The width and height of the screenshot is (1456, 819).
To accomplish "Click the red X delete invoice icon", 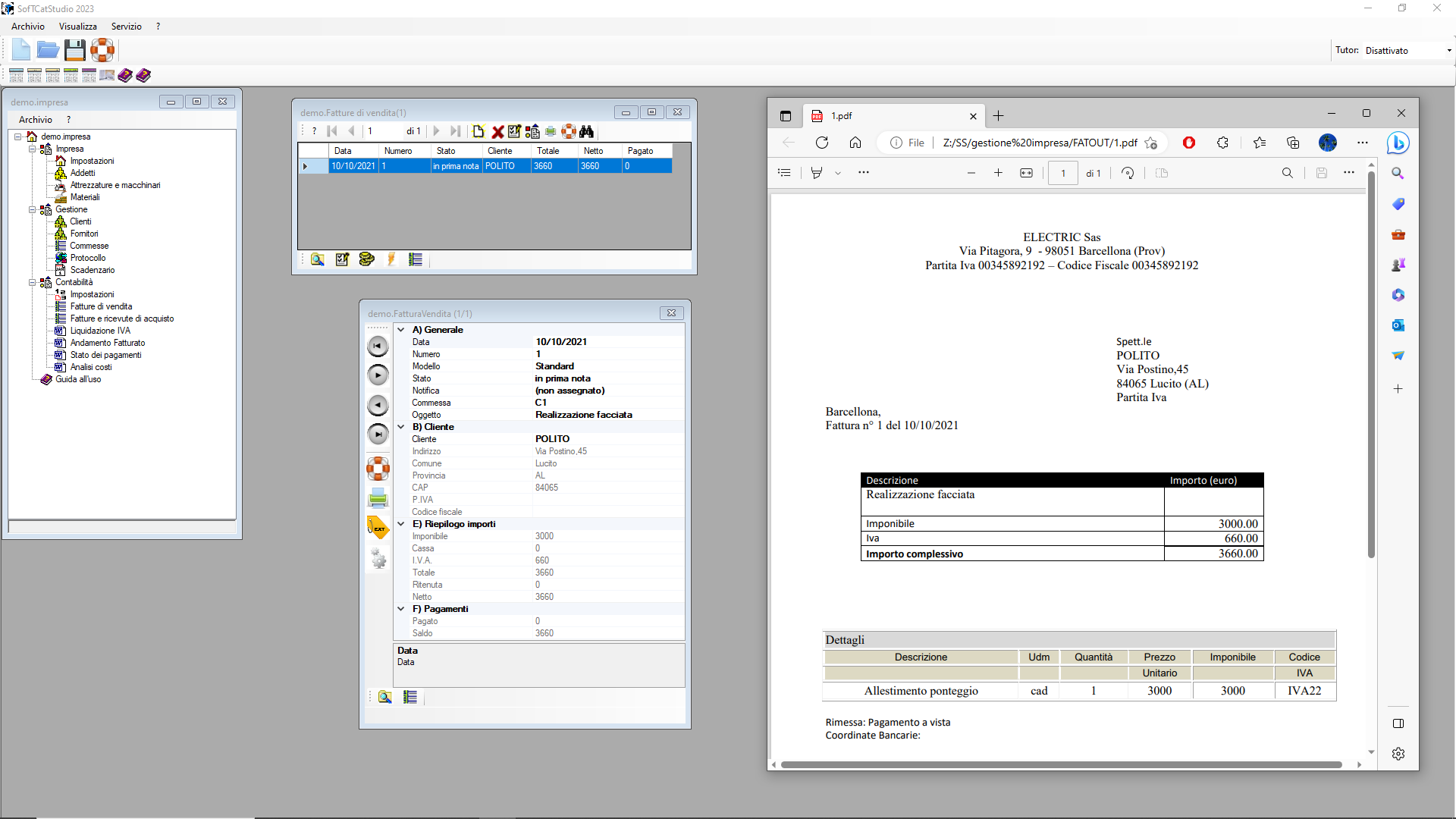I will 497,131.
